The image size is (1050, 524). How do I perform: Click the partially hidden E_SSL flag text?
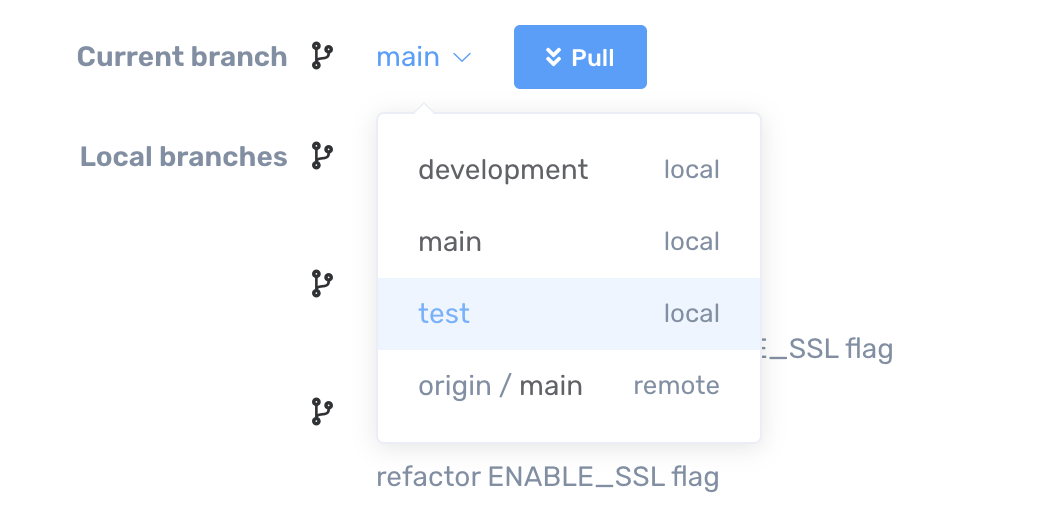tap(827, 349)
